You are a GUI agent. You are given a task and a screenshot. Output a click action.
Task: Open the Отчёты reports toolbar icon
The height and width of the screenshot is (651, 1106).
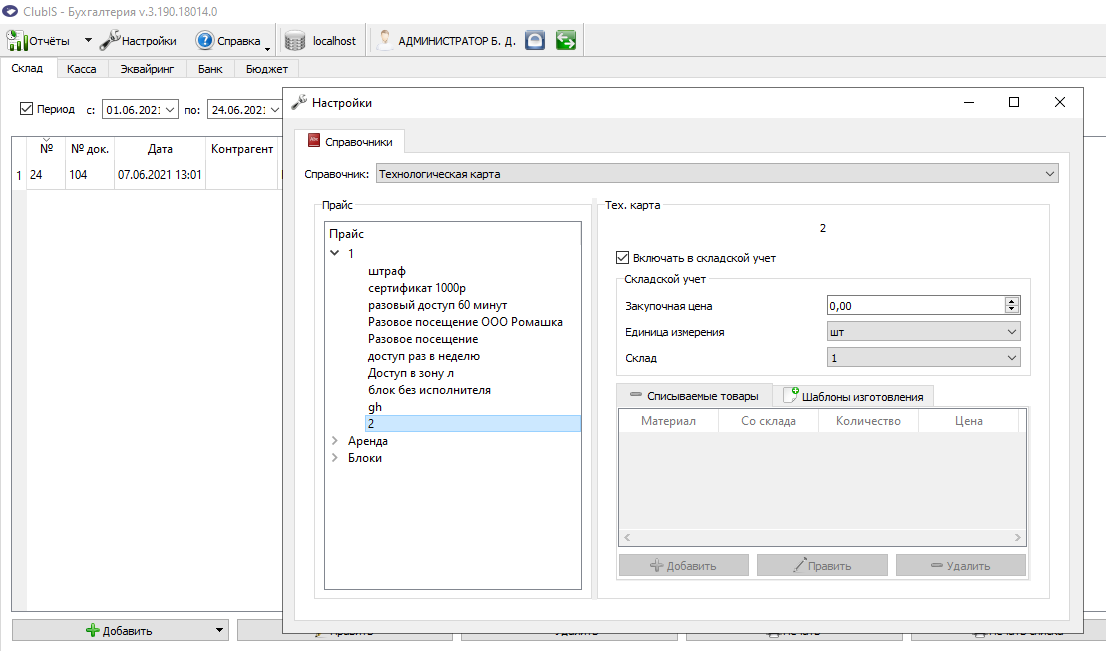16,41
